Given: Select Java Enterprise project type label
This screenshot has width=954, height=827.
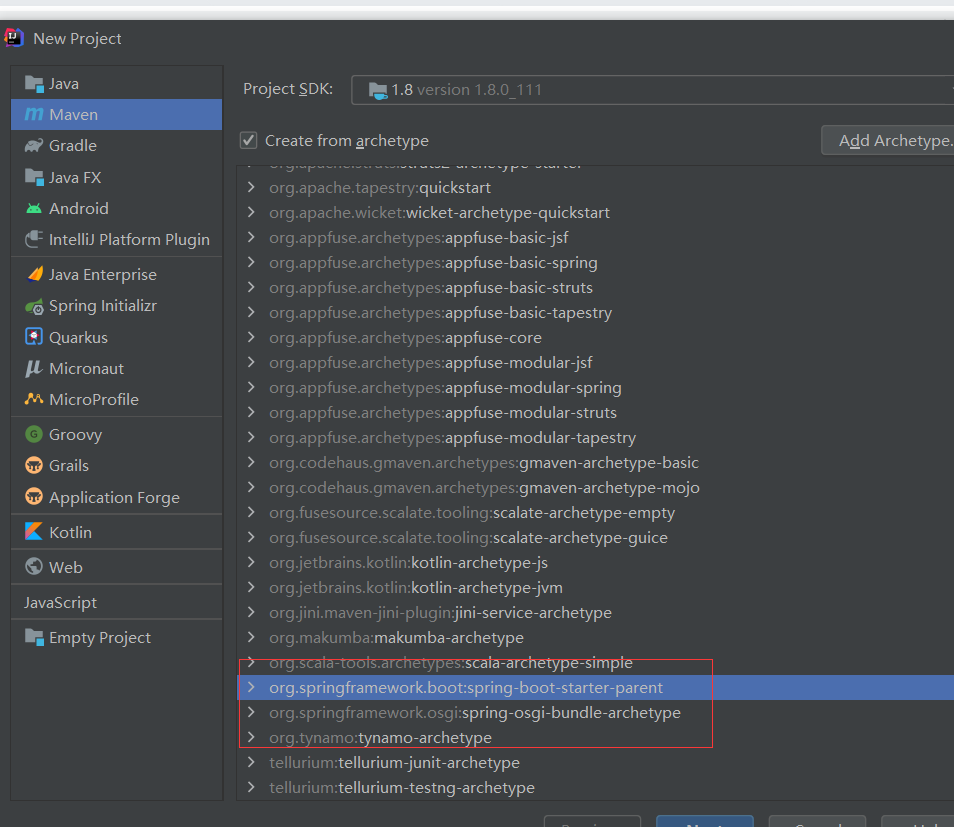Looking at the screenshot, I should pos(103,275).
